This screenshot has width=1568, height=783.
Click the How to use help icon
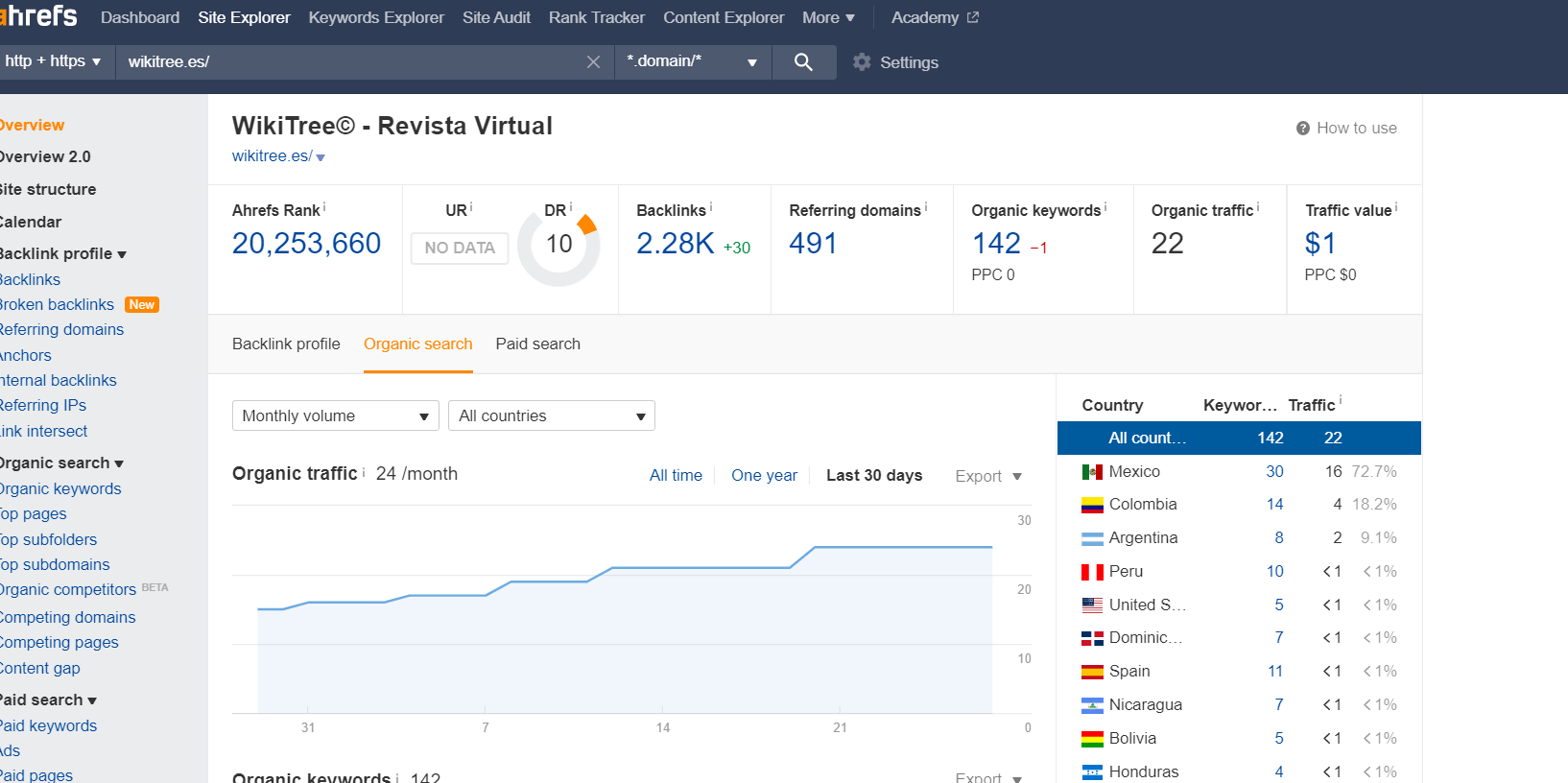click(1302, 128)
